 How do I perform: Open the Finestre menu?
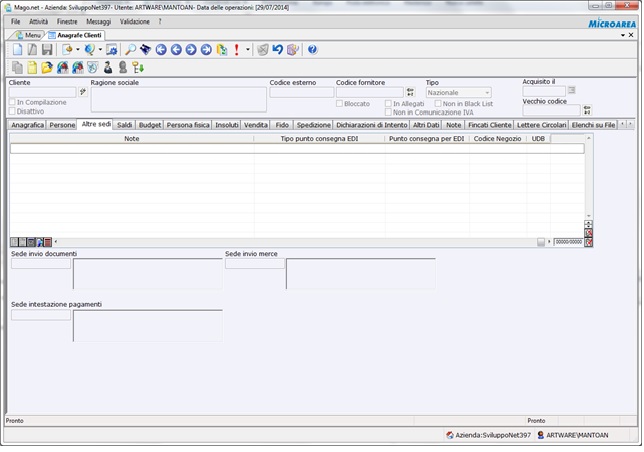tap(67, 21)
